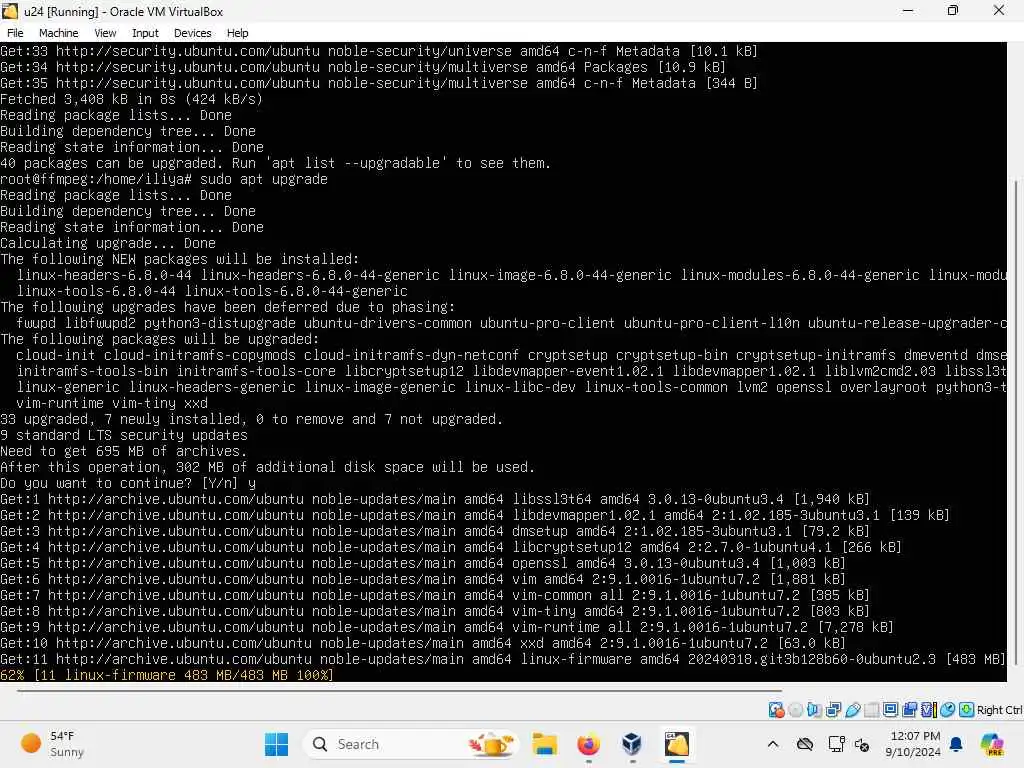Open the File menu
The height and width of the screenshot is (768, 1024).
pyautogui.click(x=15, y=33)
